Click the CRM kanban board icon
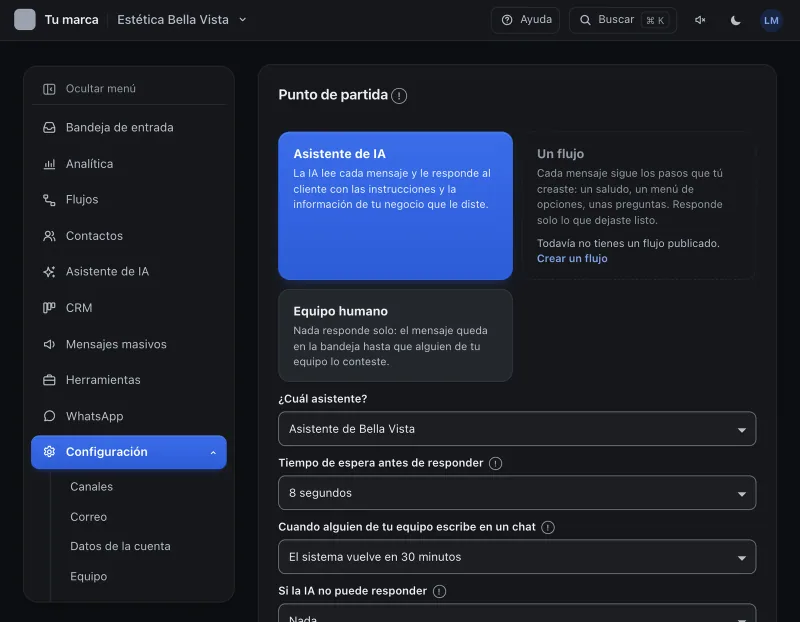Viewport: 800px width, 622px height. coord(49,308)
